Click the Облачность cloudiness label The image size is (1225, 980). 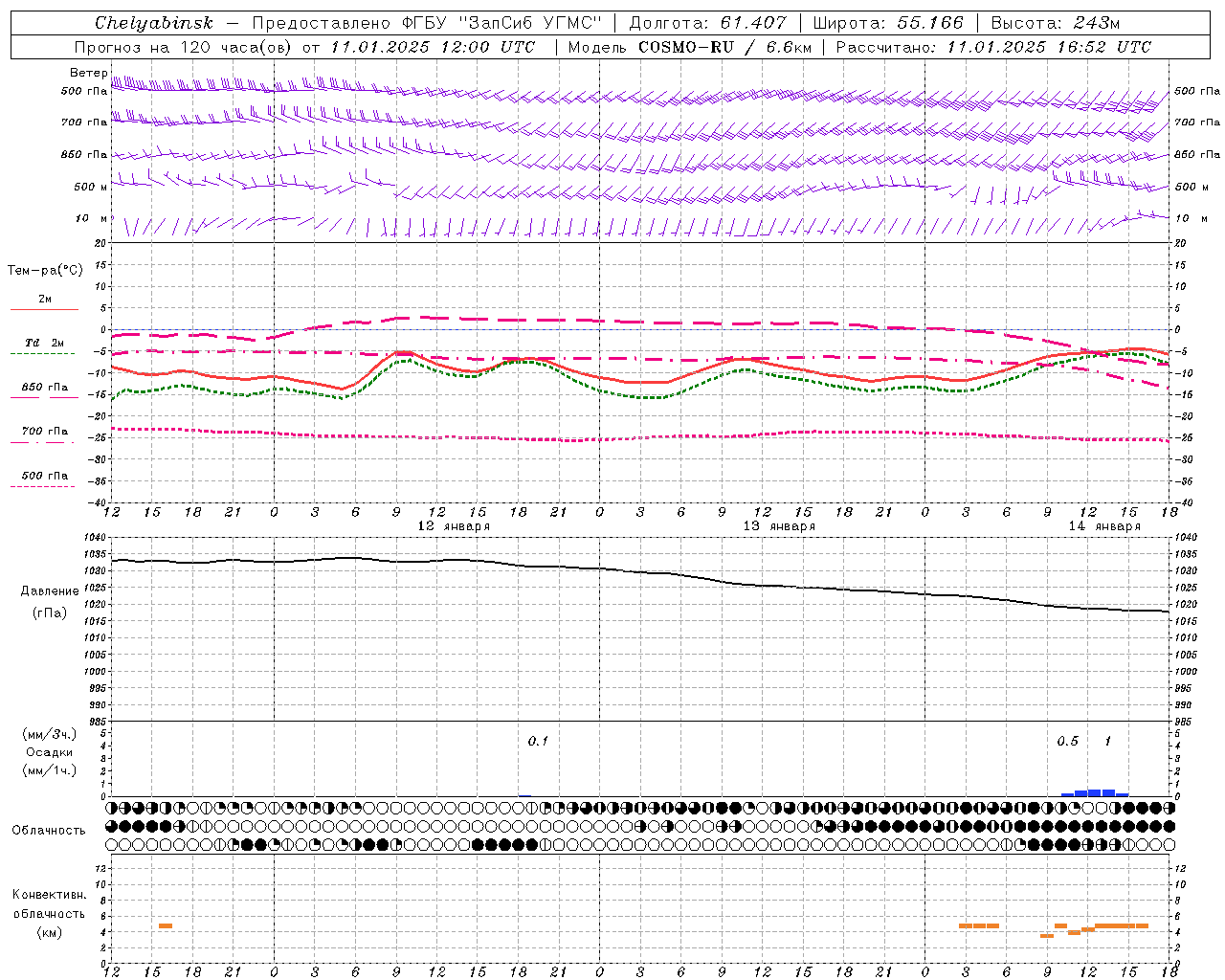[49, 831]
